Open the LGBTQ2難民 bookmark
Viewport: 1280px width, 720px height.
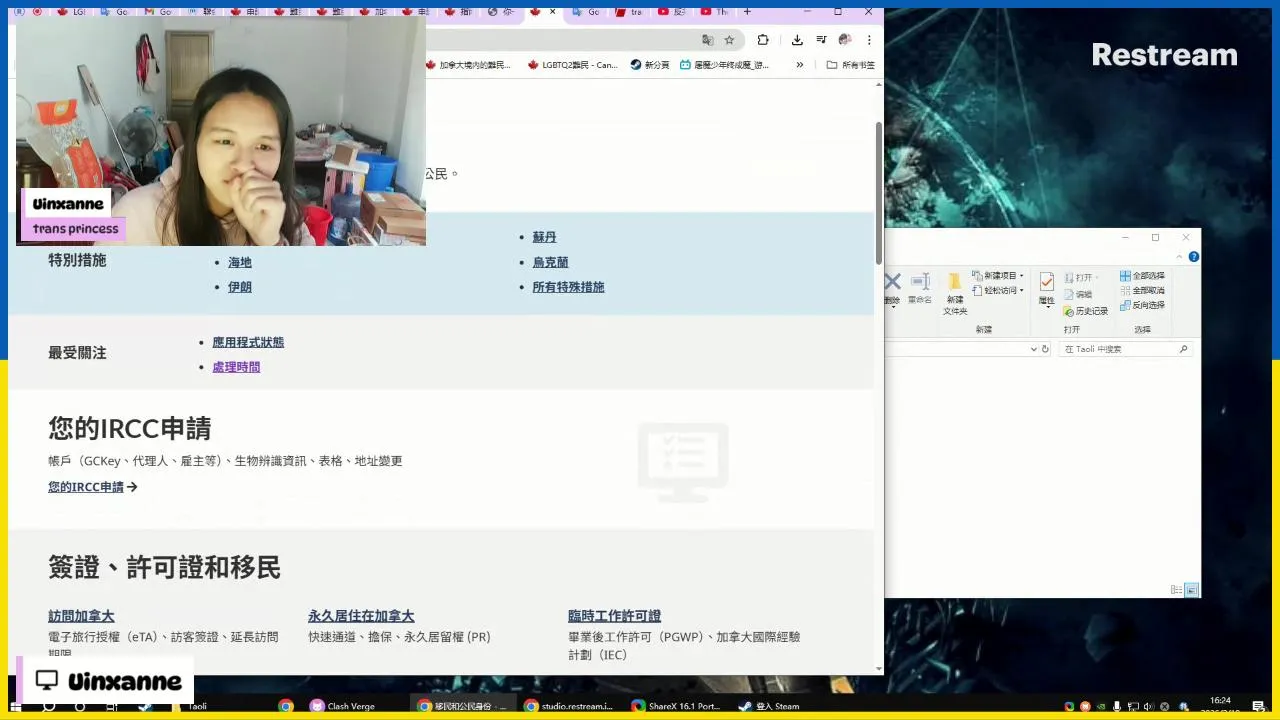point(573,65)
